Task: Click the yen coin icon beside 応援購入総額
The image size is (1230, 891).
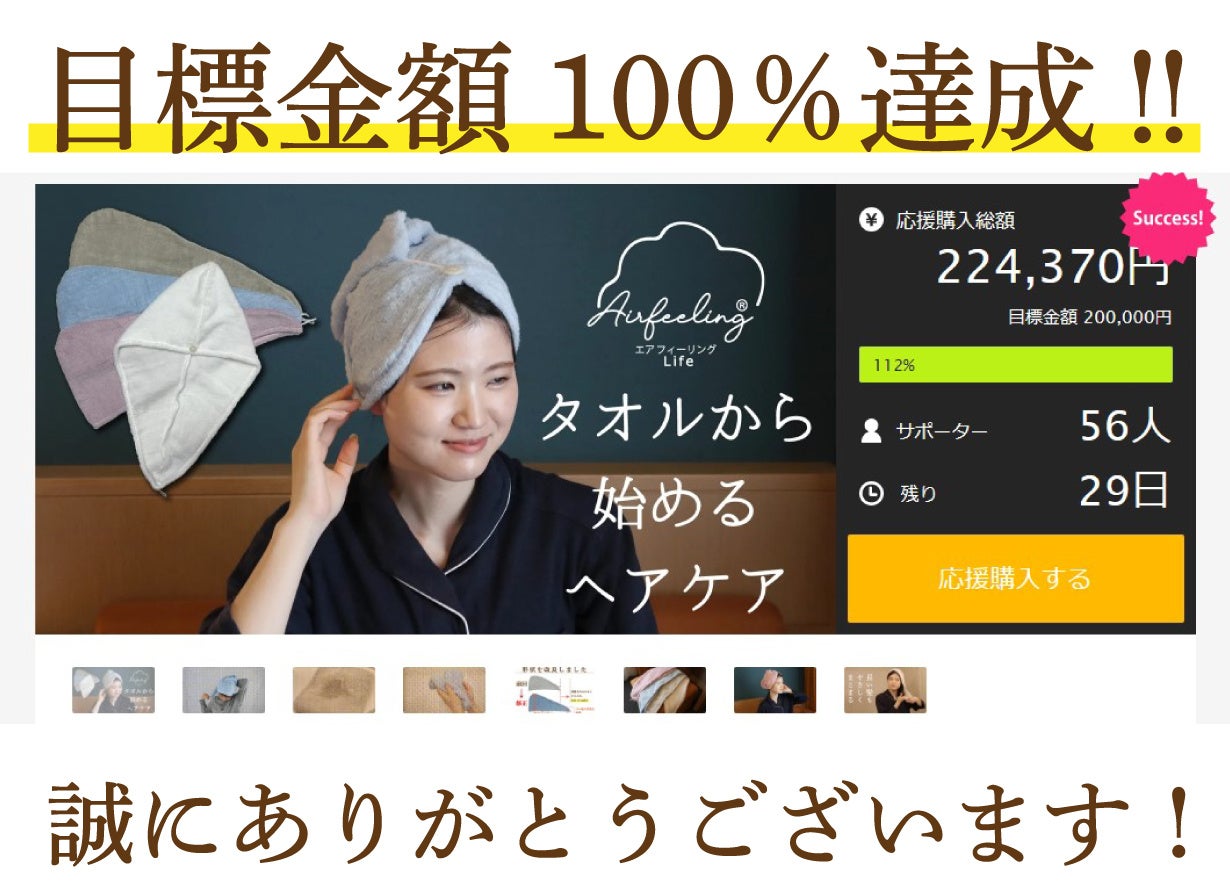Action: click(x=871, y=220)
